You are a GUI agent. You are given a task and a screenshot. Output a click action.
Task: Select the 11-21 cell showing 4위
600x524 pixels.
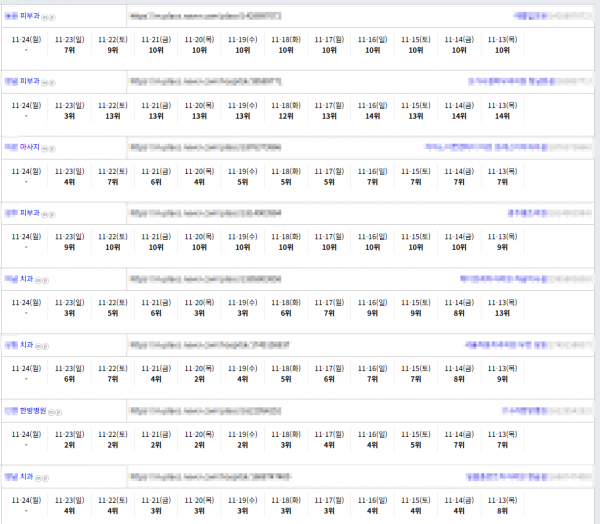click(156, 374)
